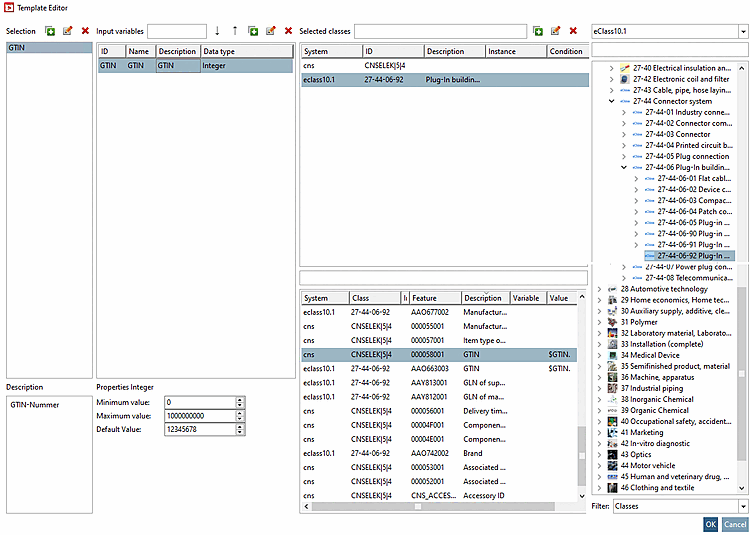Click the Input variables text field
The height and width of the screenshot is (535, 750).
point(177,32)
